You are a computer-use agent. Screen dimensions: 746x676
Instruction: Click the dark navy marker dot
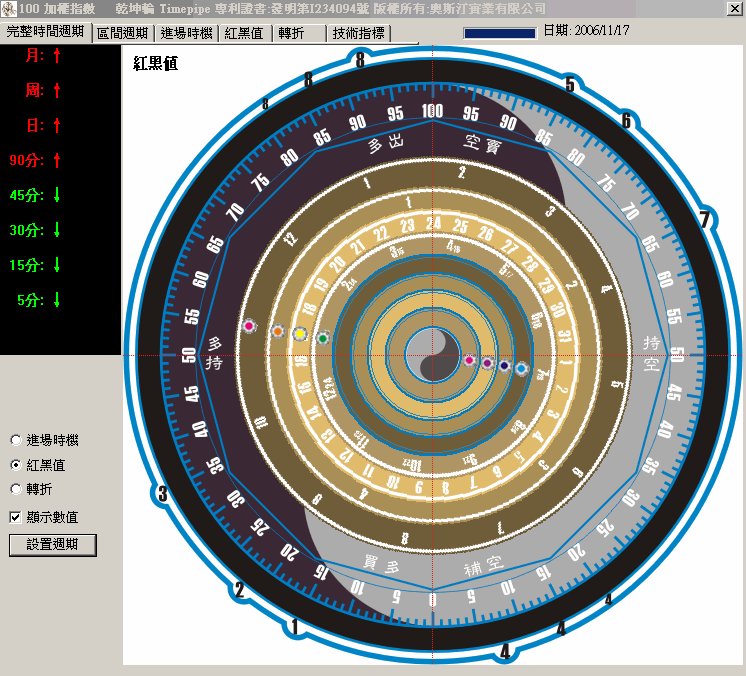504,367
